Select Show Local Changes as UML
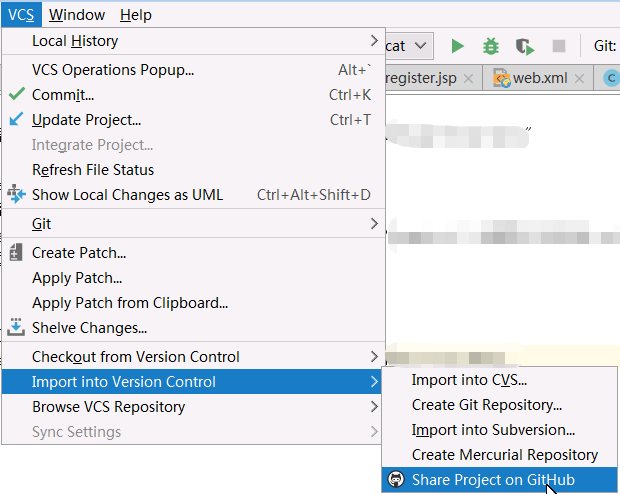The width and height of the screenshot is (620, 494). [x=193, y=194]
